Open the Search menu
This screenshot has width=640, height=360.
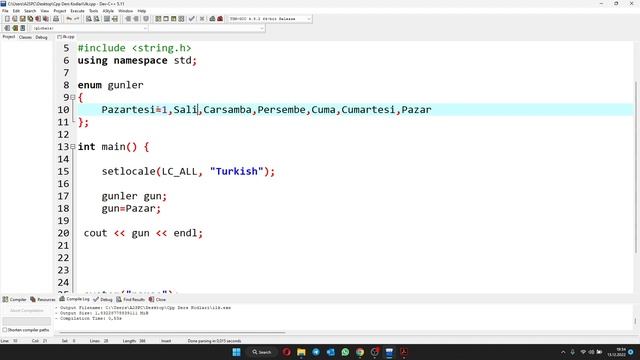(30, 11)
